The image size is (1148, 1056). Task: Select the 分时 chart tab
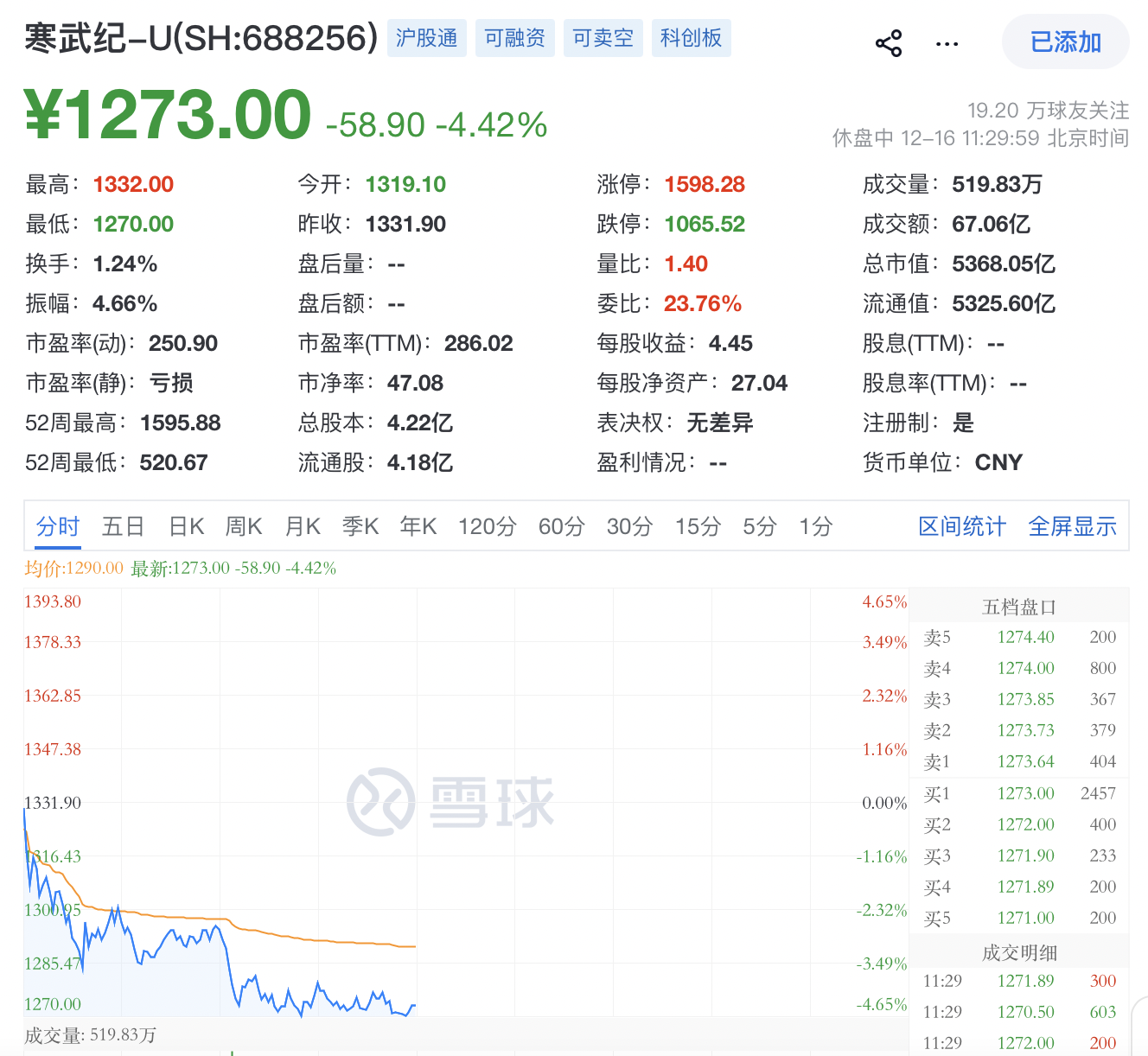[58, 526]
